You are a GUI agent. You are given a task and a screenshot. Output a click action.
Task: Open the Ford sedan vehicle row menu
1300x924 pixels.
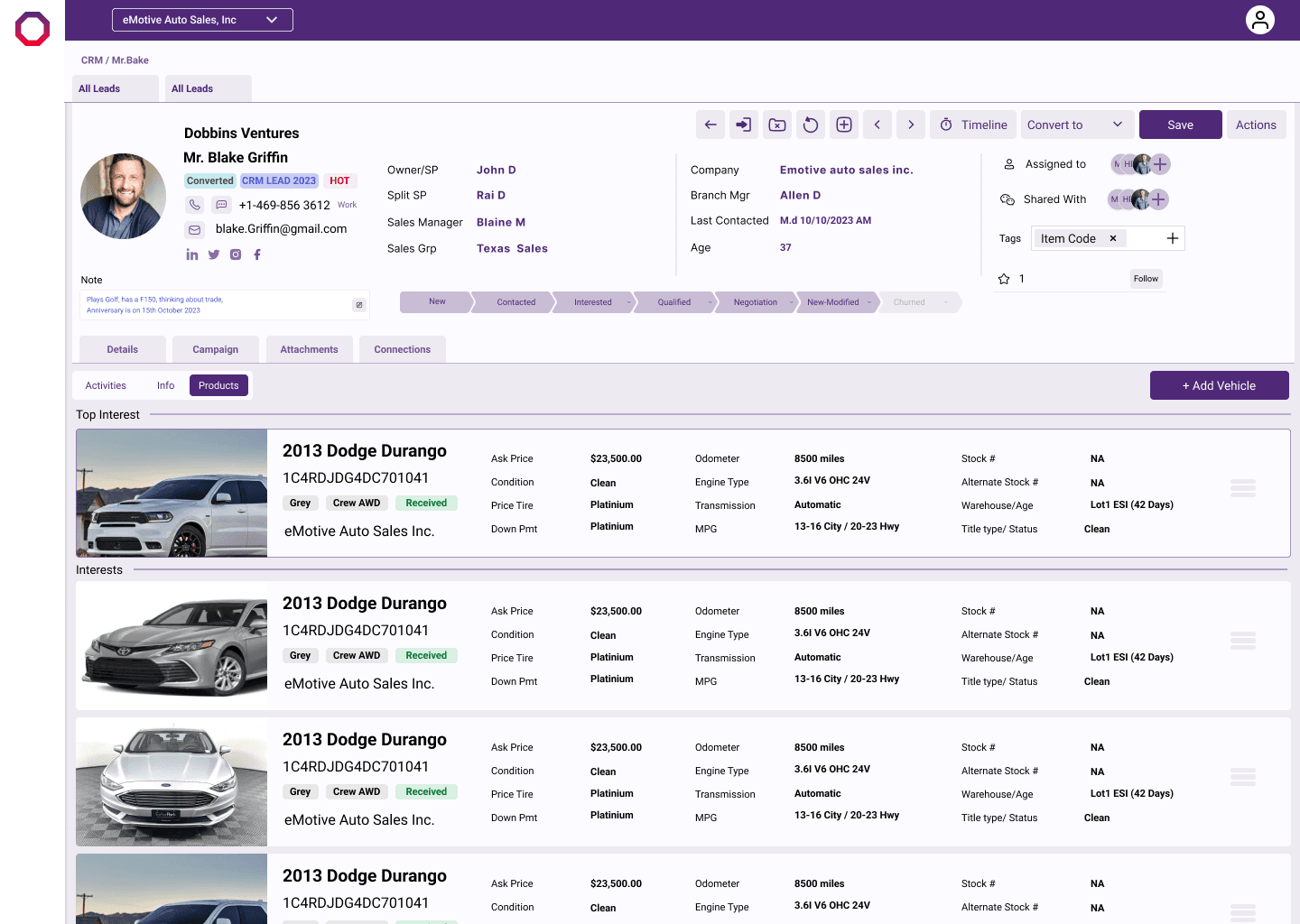pos(1243,777)
